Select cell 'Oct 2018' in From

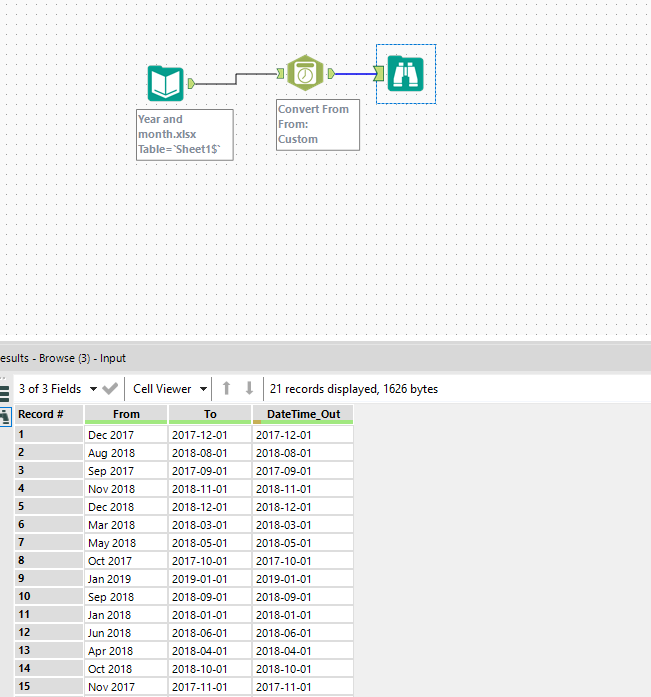126,669
